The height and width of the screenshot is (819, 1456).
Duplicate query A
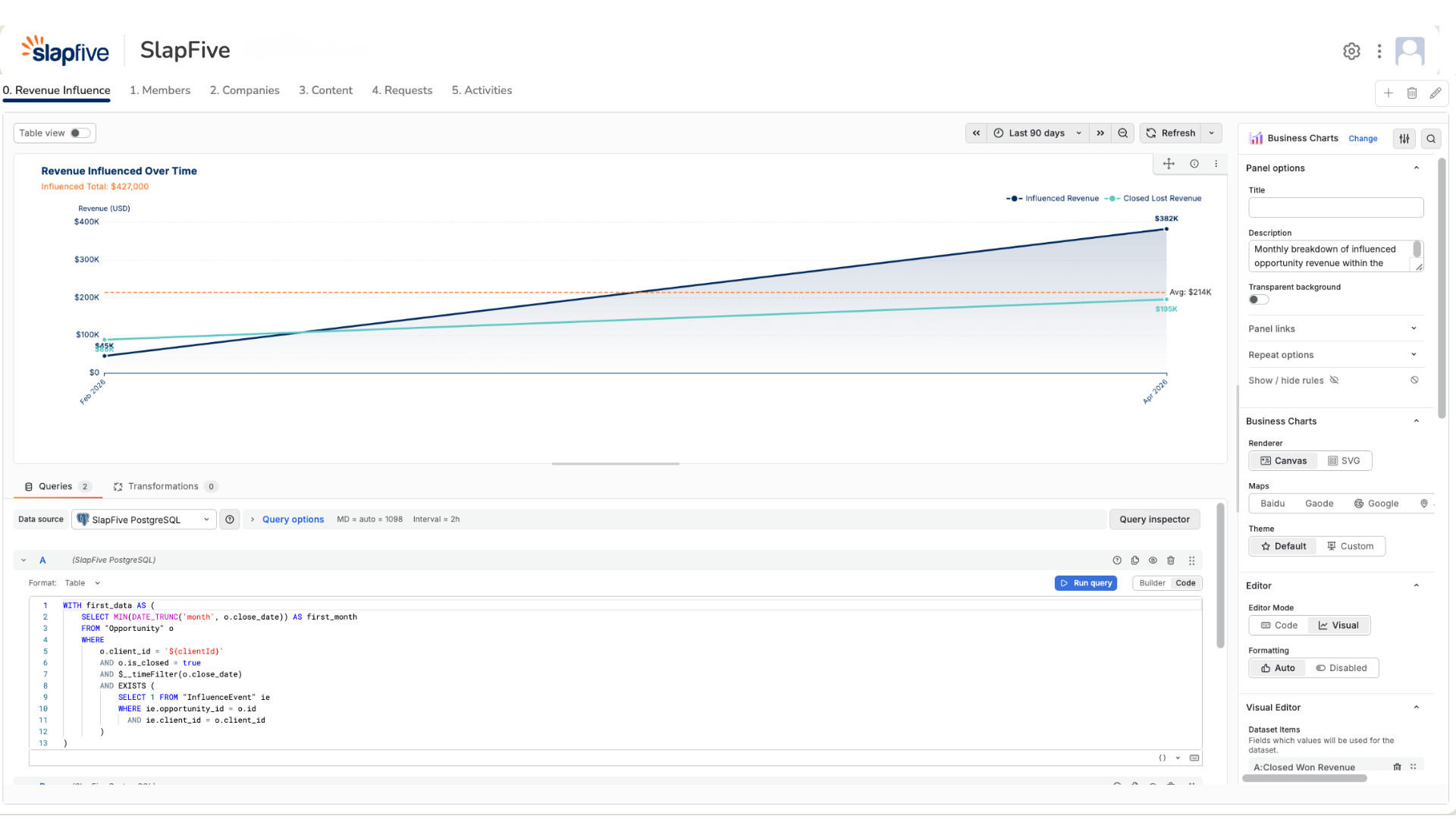tap(1135, 560)
